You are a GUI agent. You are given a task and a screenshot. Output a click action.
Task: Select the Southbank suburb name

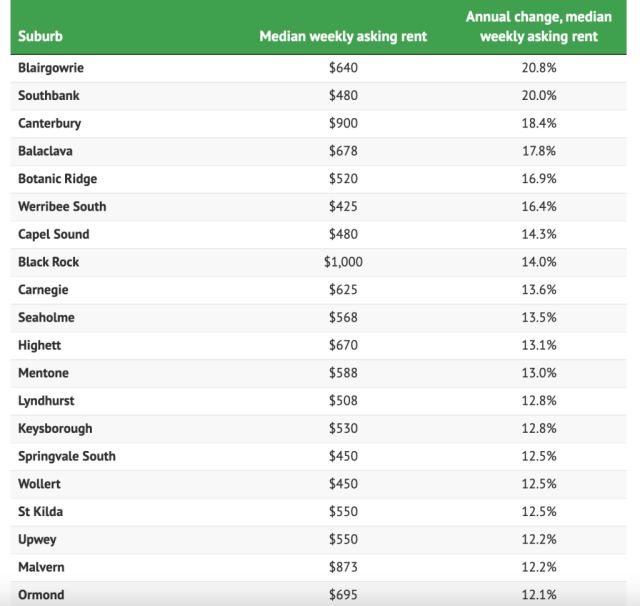pyautogui.click(x=48, y=96)
